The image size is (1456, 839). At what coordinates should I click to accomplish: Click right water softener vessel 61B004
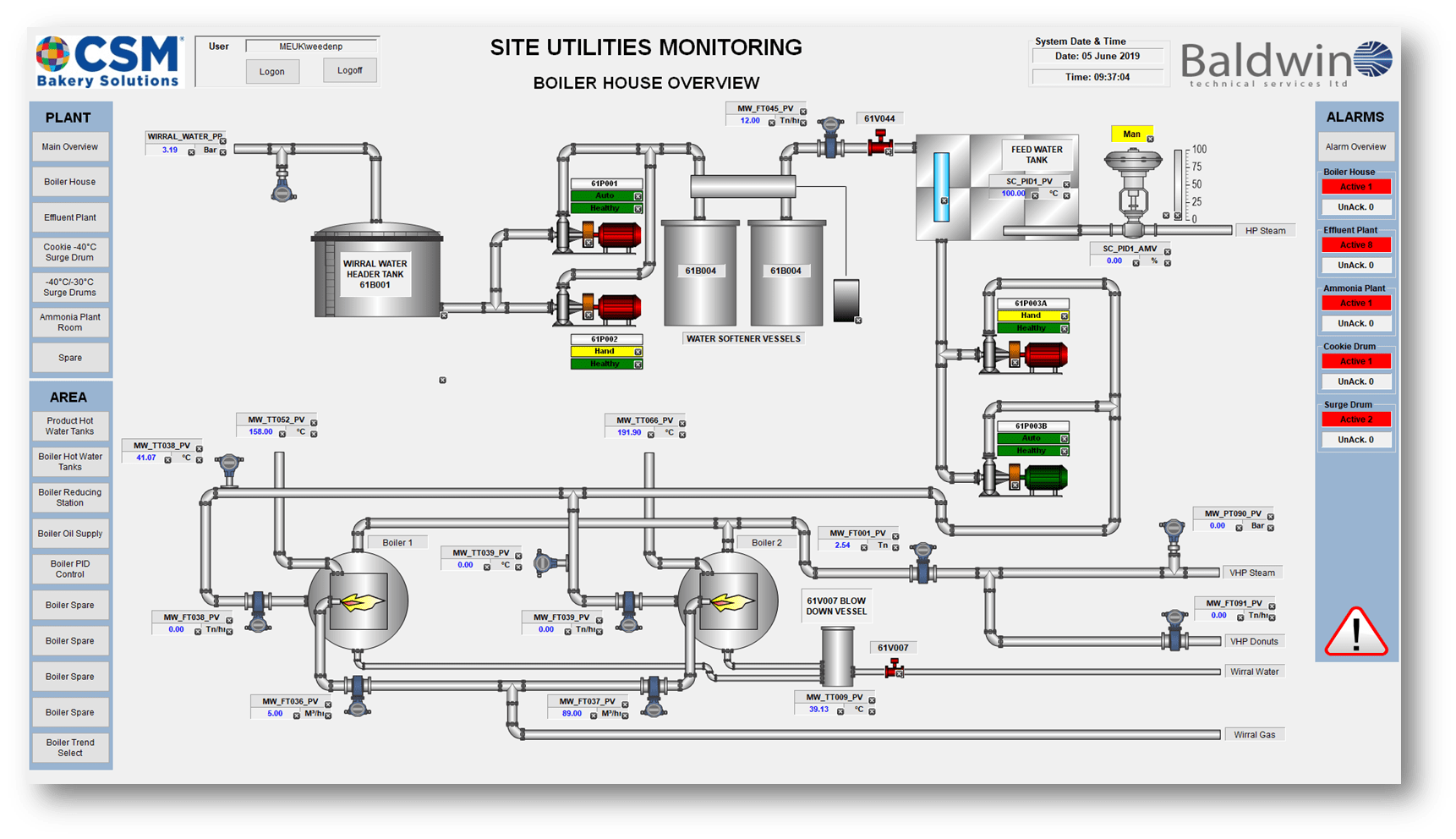tap(785, 272)
